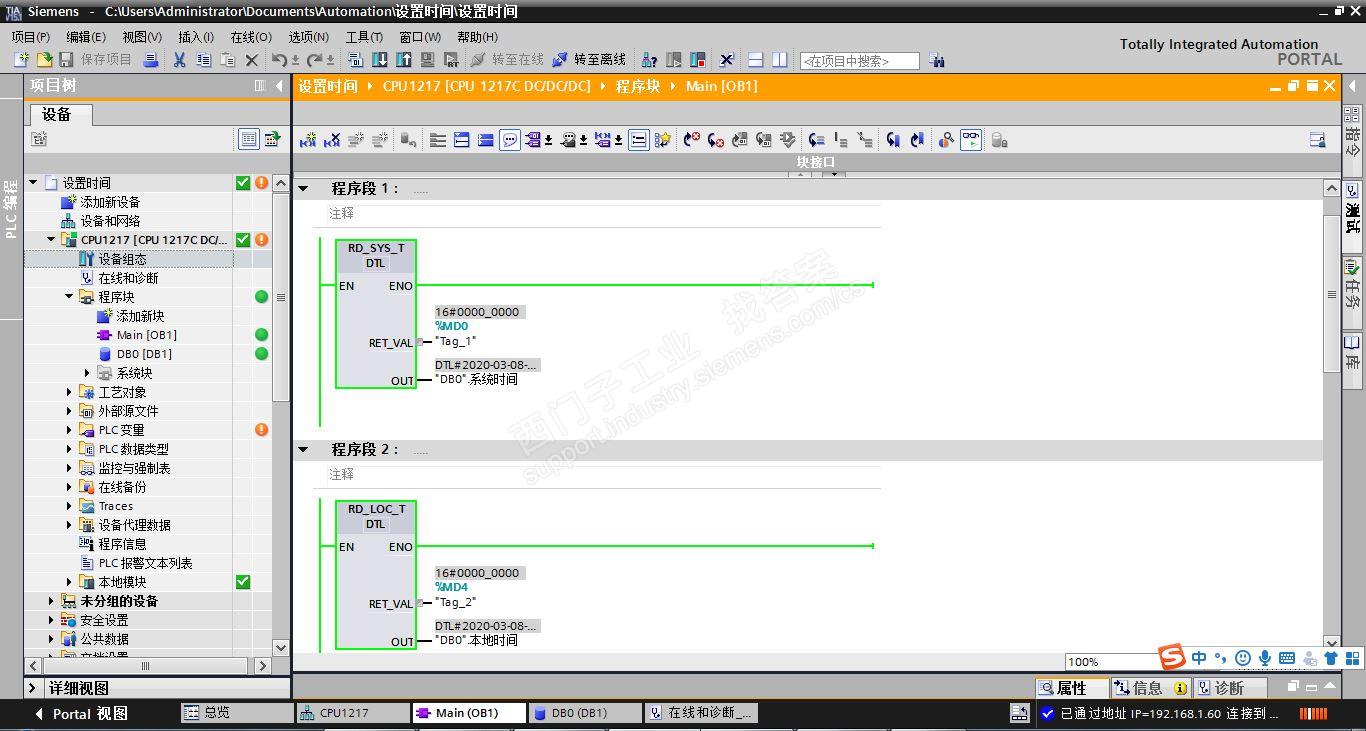Click the IME punctuation mode toggle
This screenshot has height=731, width=1366.
coord(1221,658)
